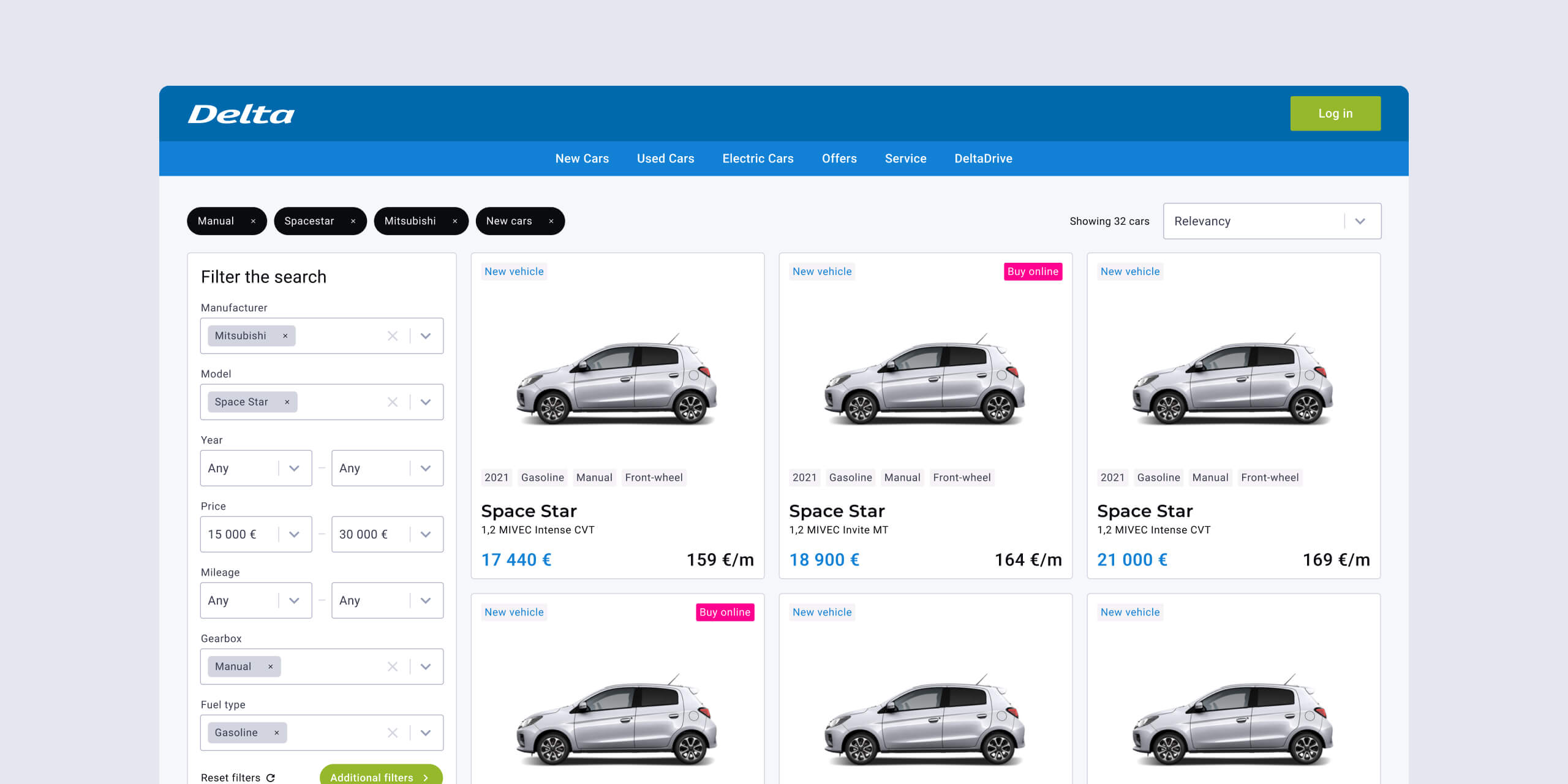1568x784 pixels.
Task: Open the Used Cars menu
Action: [x=665, y=159]
